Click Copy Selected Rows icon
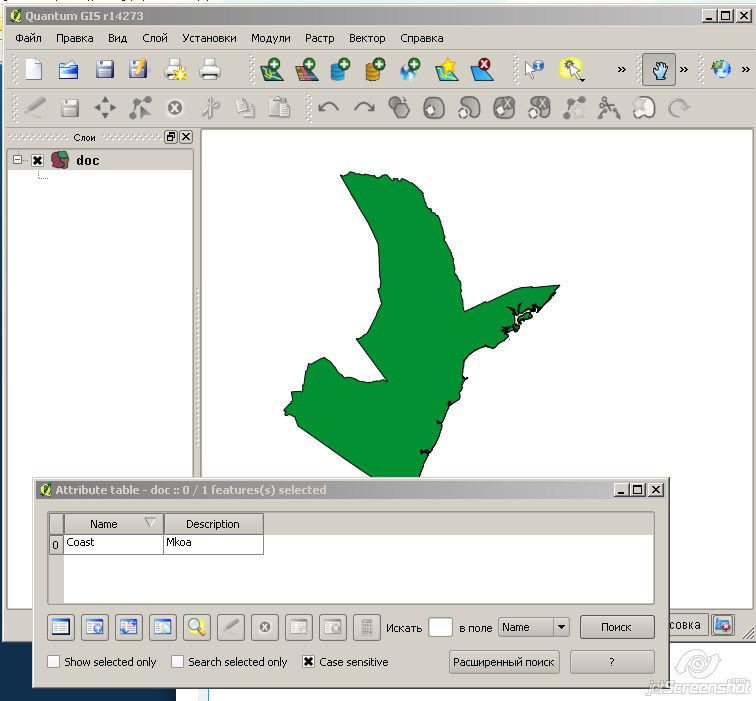756x701 pixels. [x=162, y=627]
